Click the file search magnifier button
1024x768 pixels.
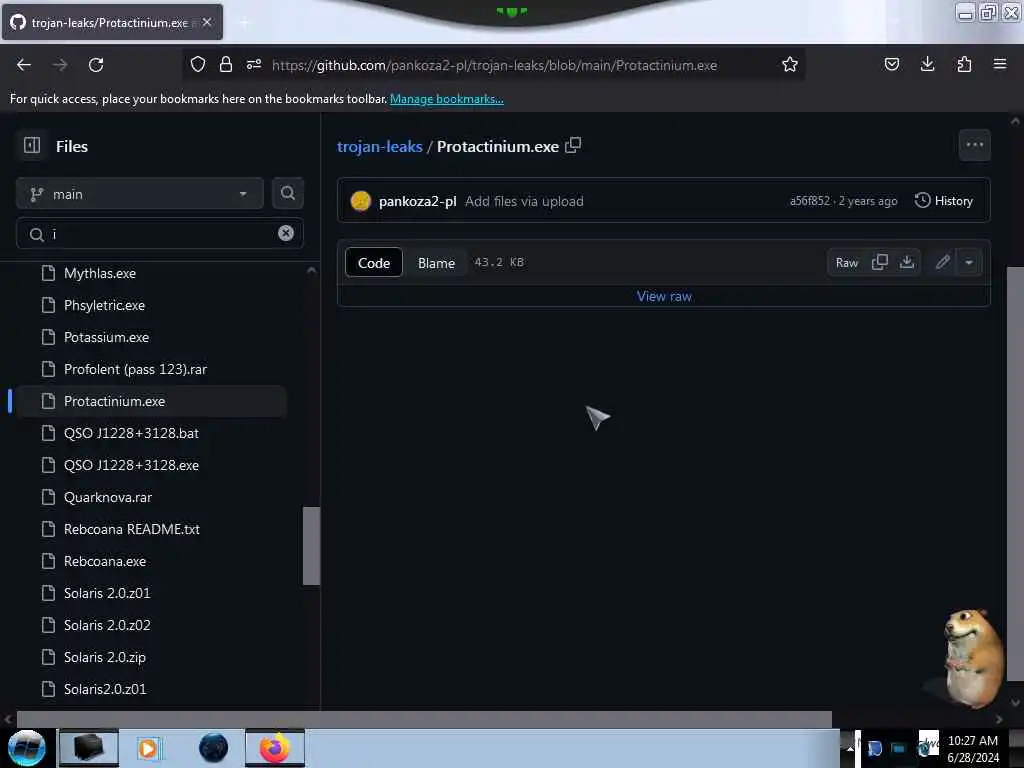click(x=287, y=193)
